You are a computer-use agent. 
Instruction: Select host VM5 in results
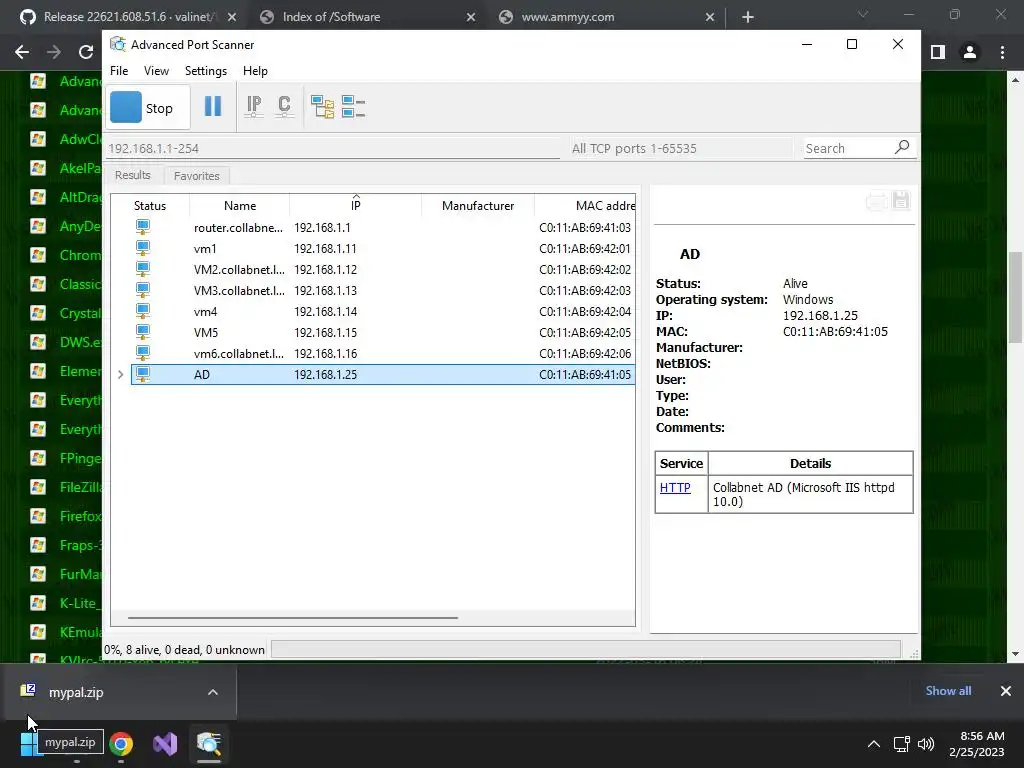383,332
